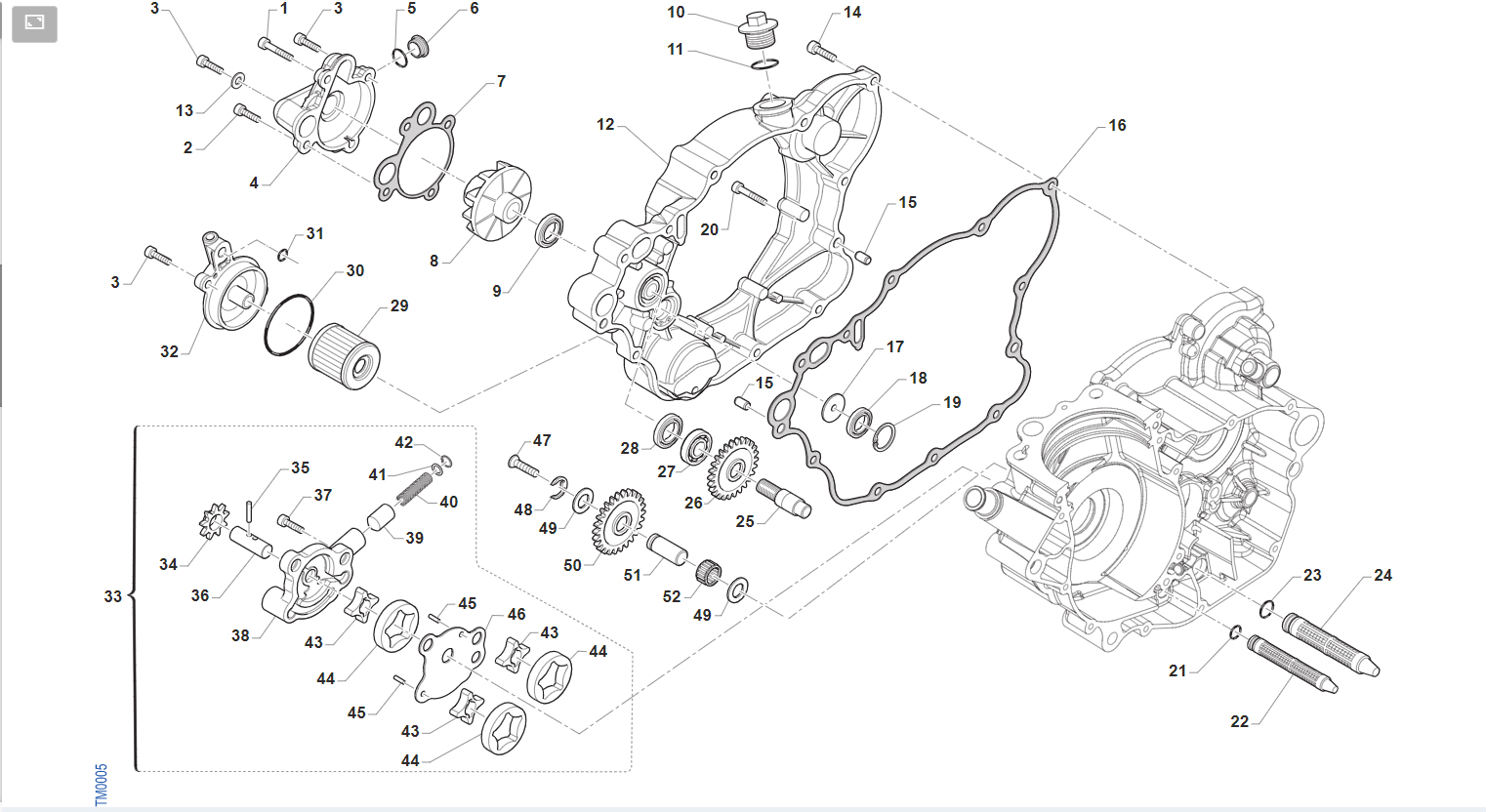This screenshot has width=1486, height=812.
Task: Select callout 29 oil filter label
Action: pyautogui.click(x=399, y=306)
